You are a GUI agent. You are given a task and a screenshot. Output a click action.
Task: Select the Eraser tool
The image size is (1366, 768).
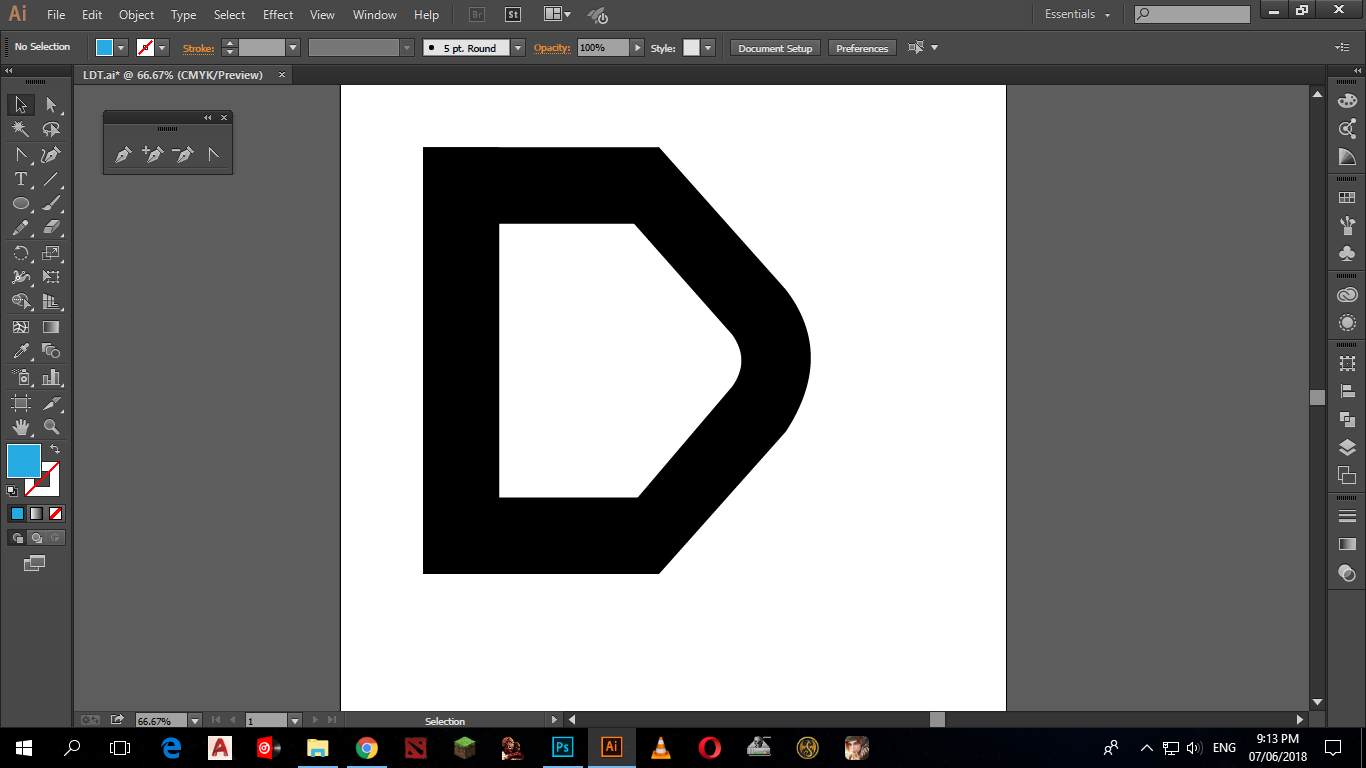[52, 228]
